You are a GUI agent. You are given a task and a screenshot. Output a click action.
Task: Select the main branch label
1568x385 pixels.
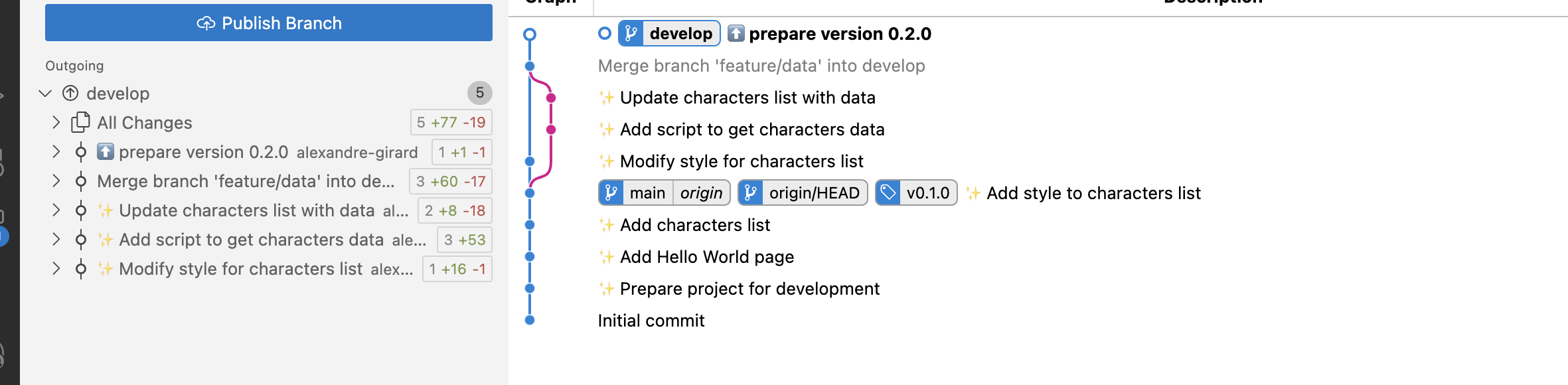pos(647,193)
